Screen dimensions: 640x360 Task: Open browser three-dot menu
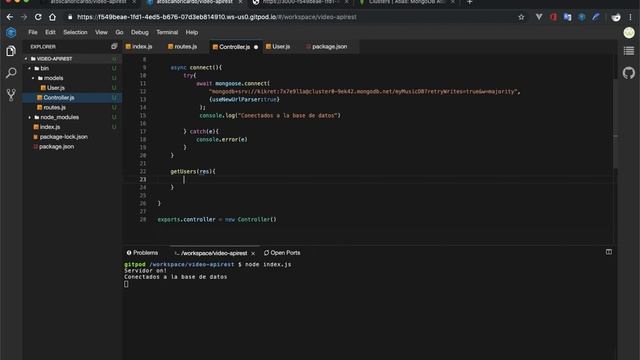(x=631, y=17)
